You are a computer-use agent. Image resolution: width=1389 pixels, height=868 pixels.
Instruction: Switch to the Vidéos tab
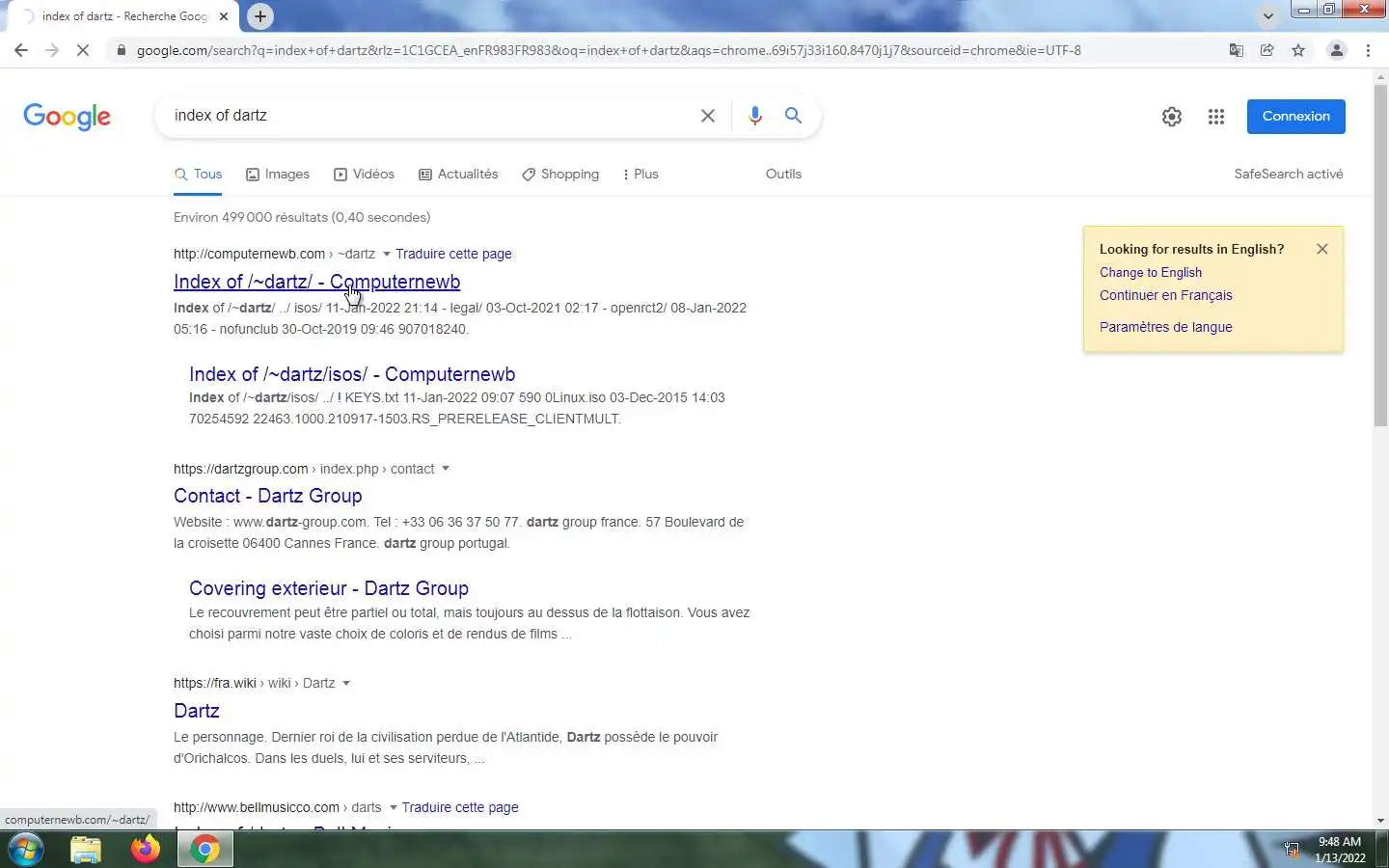point(364,175)
